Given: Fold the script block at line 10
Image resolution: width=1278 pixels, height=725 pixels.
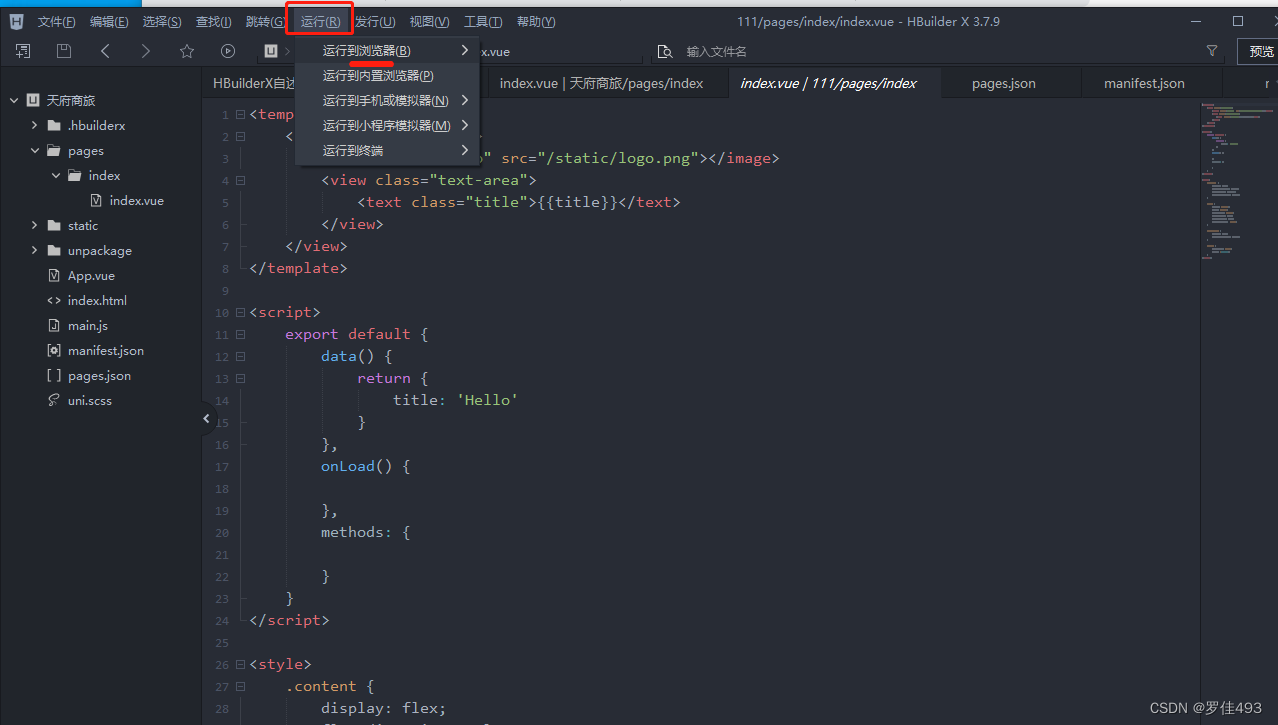Looking at the screenshot, I should [x=240, y=313].
